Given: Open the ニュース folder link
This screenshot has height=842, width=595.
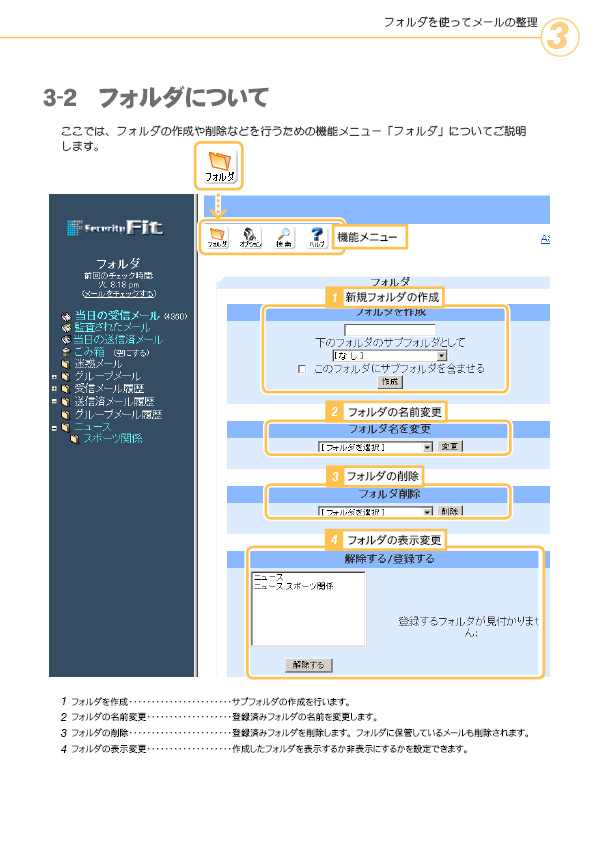Looking at the screenshot, I should [x=92, y=427].
